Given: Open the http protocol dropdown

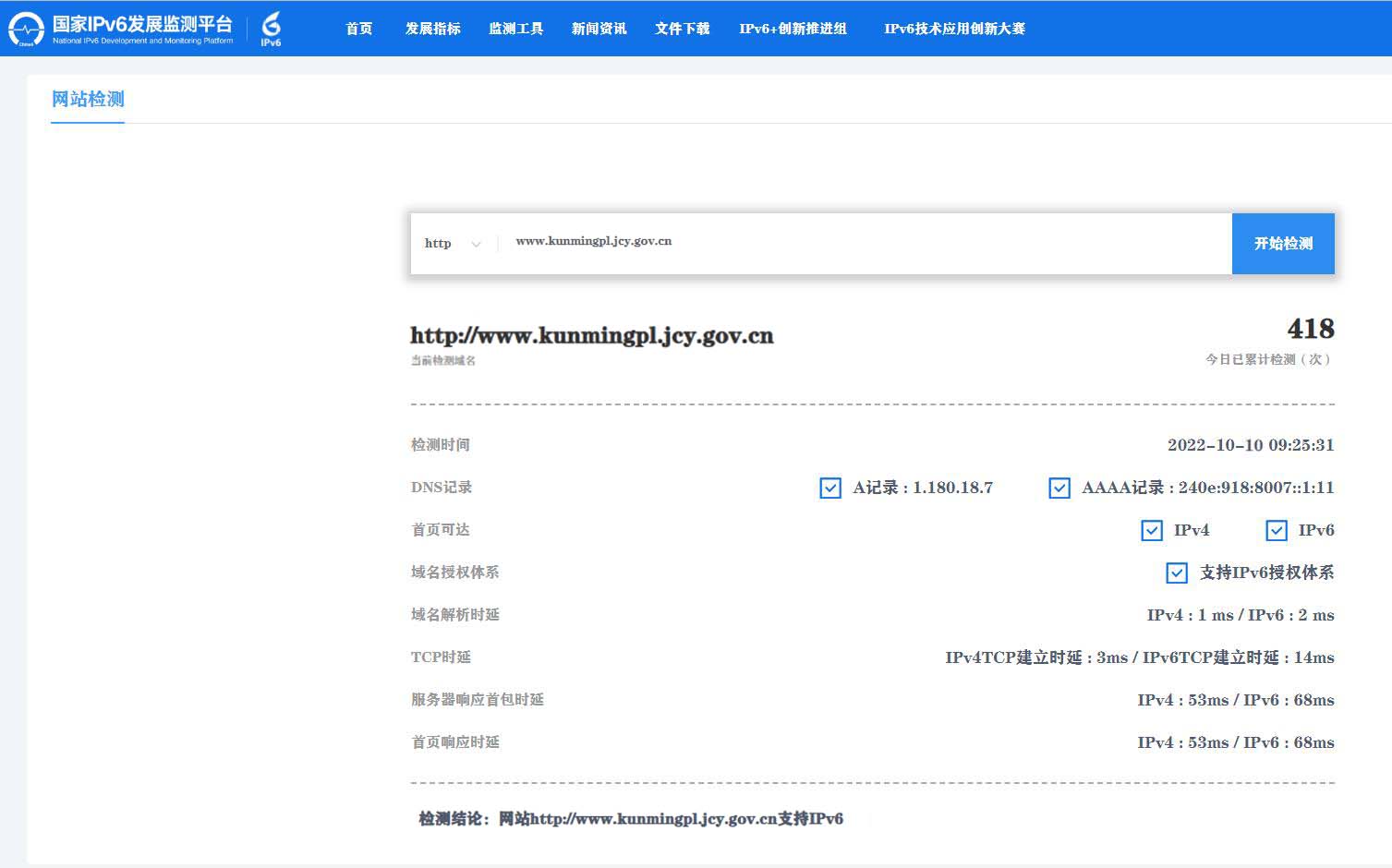Looking at the screenshot, I should click(452, 244).
